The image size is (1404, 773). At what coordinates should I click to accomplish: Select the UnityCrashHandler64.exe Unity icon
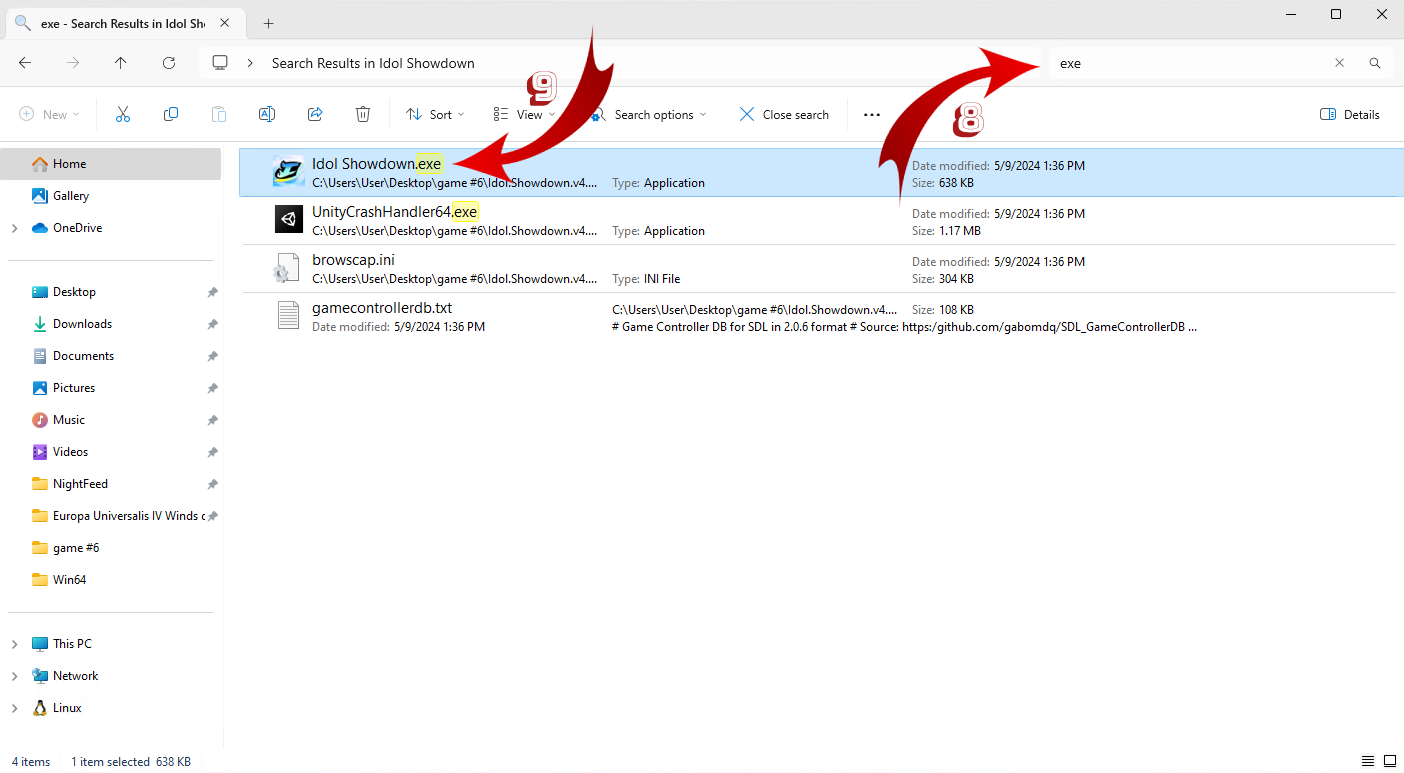click(x=289, y=219)
